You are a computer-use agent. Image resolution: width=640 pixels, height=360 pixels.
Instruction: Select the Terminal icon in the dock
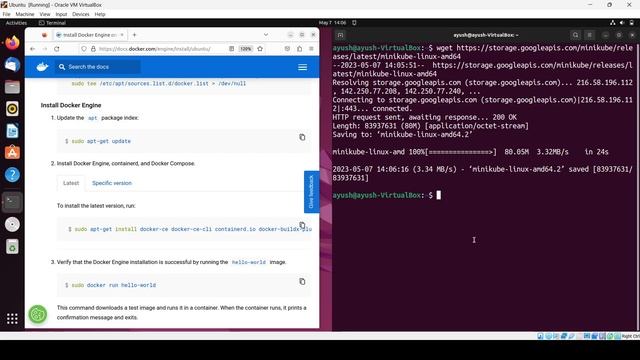click(12, 202)
